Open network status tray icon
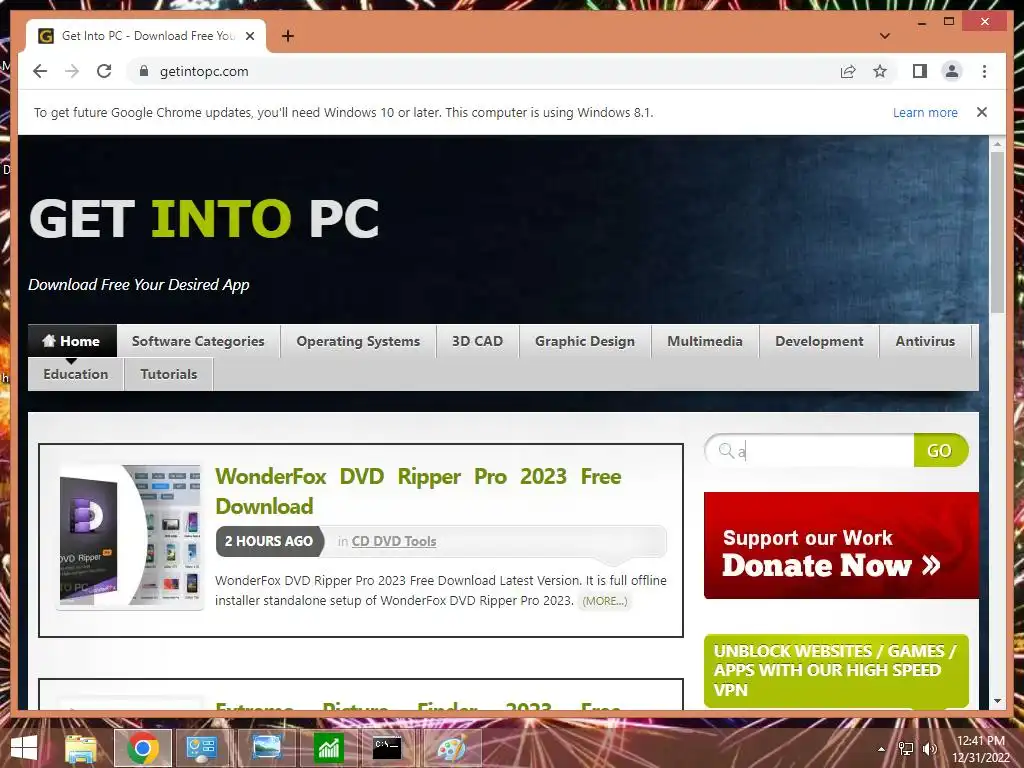This screenshot has height=768, width=1024. pyautogui.click(x=905, y=749)
